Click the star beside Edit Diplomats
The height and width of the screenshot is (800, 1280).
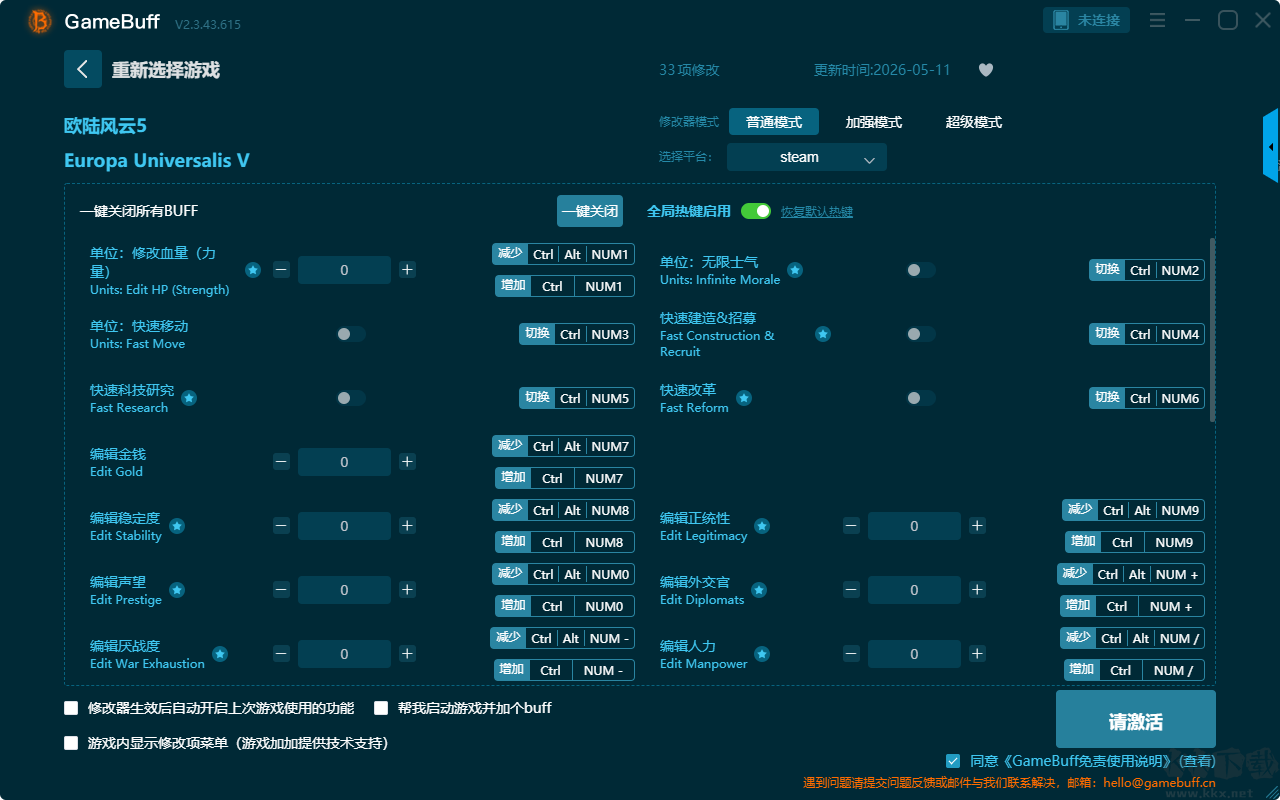coord(759,590)
